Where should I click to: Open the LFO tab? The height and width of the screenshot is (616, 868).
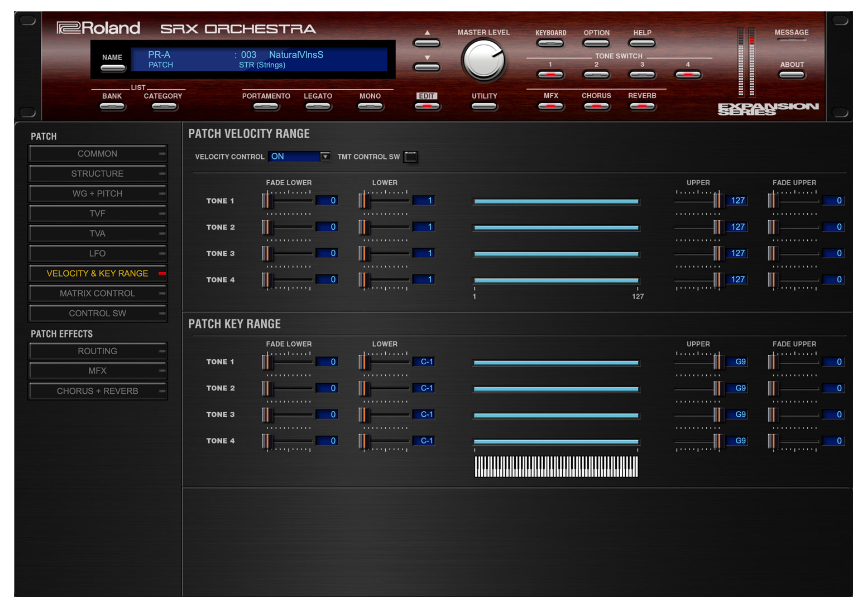click(x=97, y=253)
